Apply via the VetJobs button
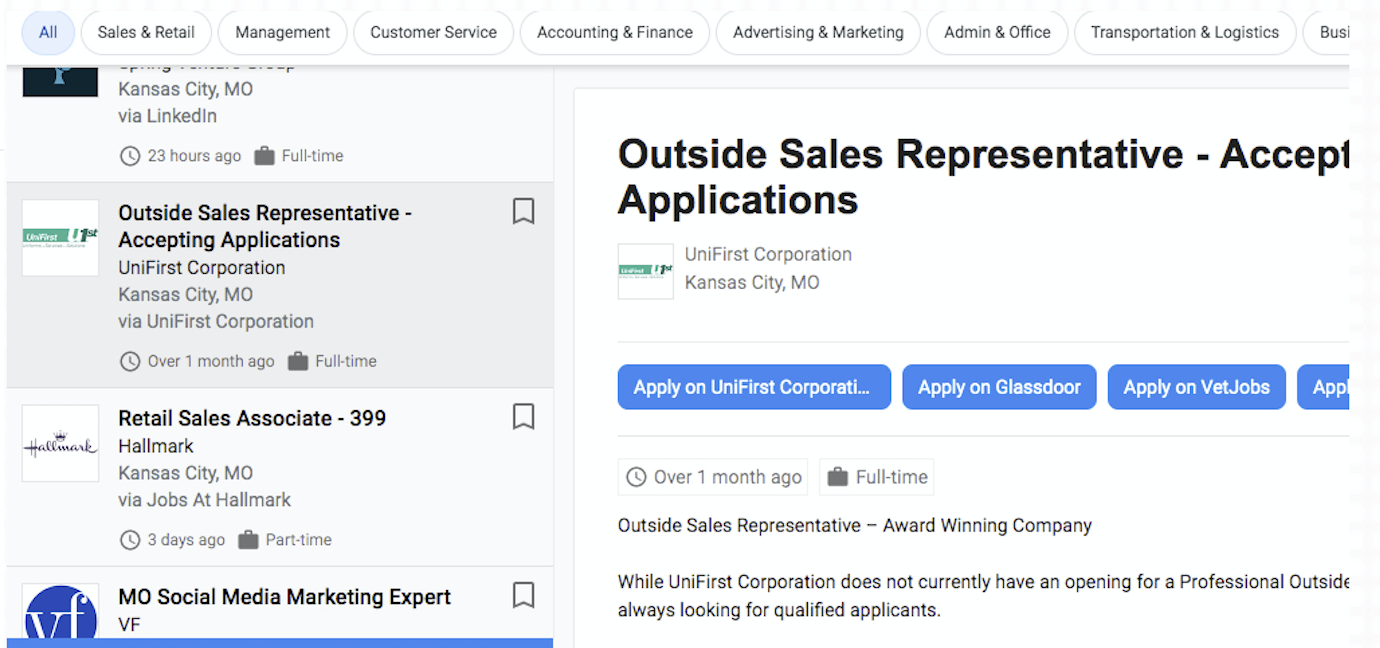1380x648 pixels. pos(1196,387)
